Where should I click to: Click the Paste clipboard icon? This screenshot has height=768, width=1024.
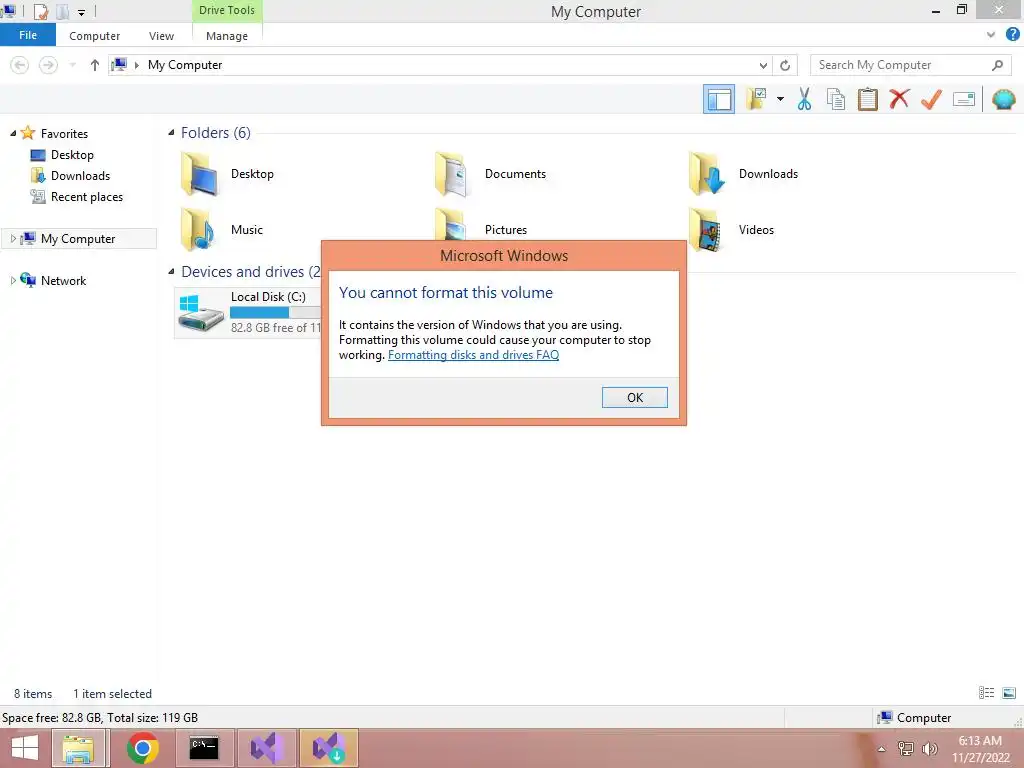pyautogui.click(x=867, y=99)
